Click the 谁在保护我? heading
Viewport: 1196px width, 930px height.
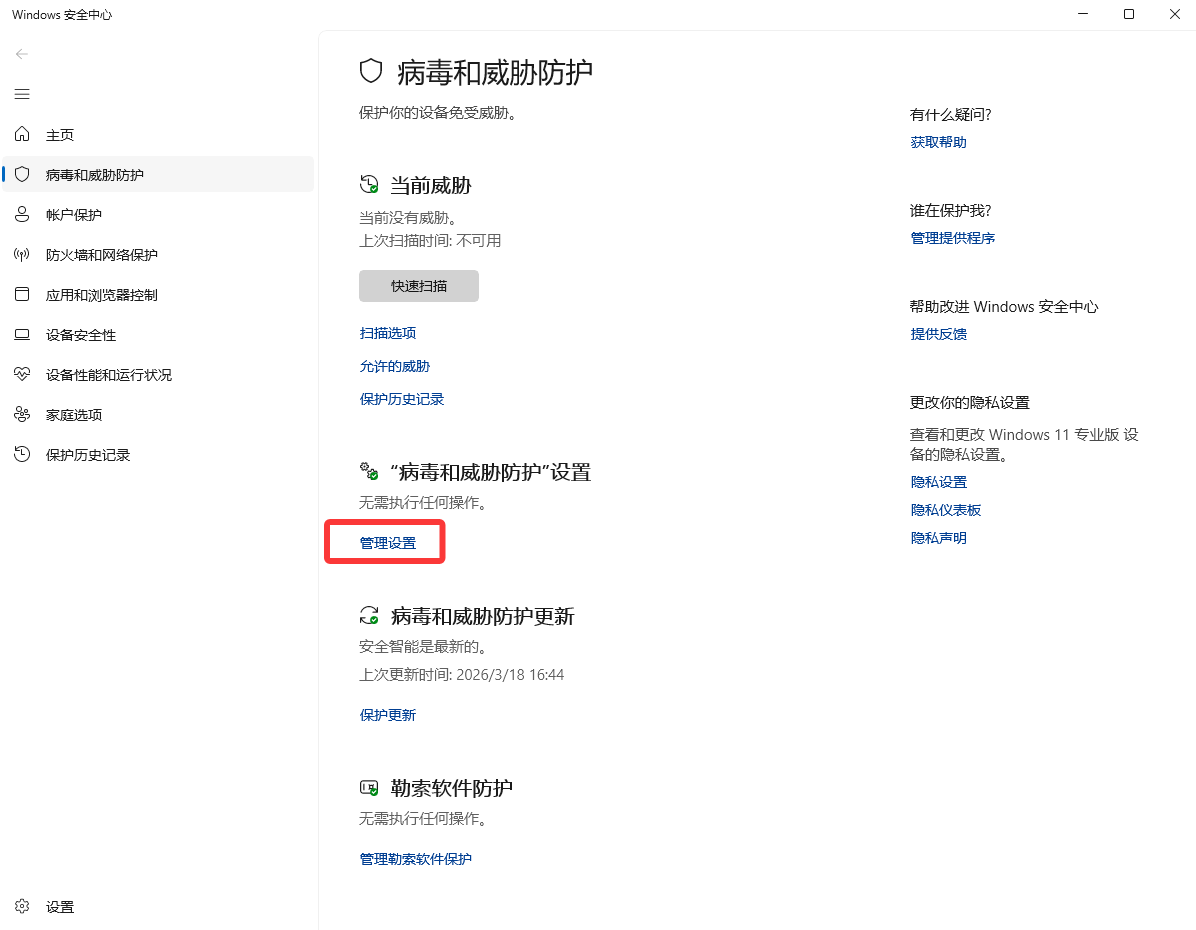[950, 211]
